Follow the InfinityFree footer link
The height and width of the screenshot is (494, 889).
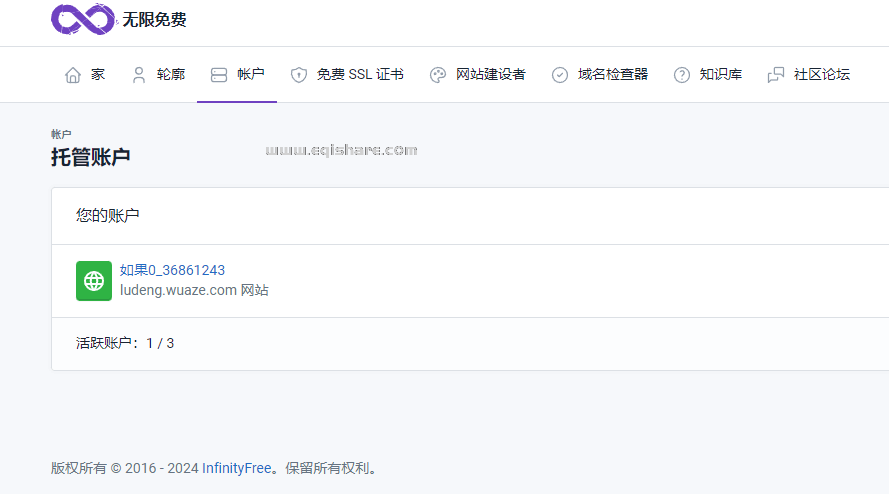236,468
